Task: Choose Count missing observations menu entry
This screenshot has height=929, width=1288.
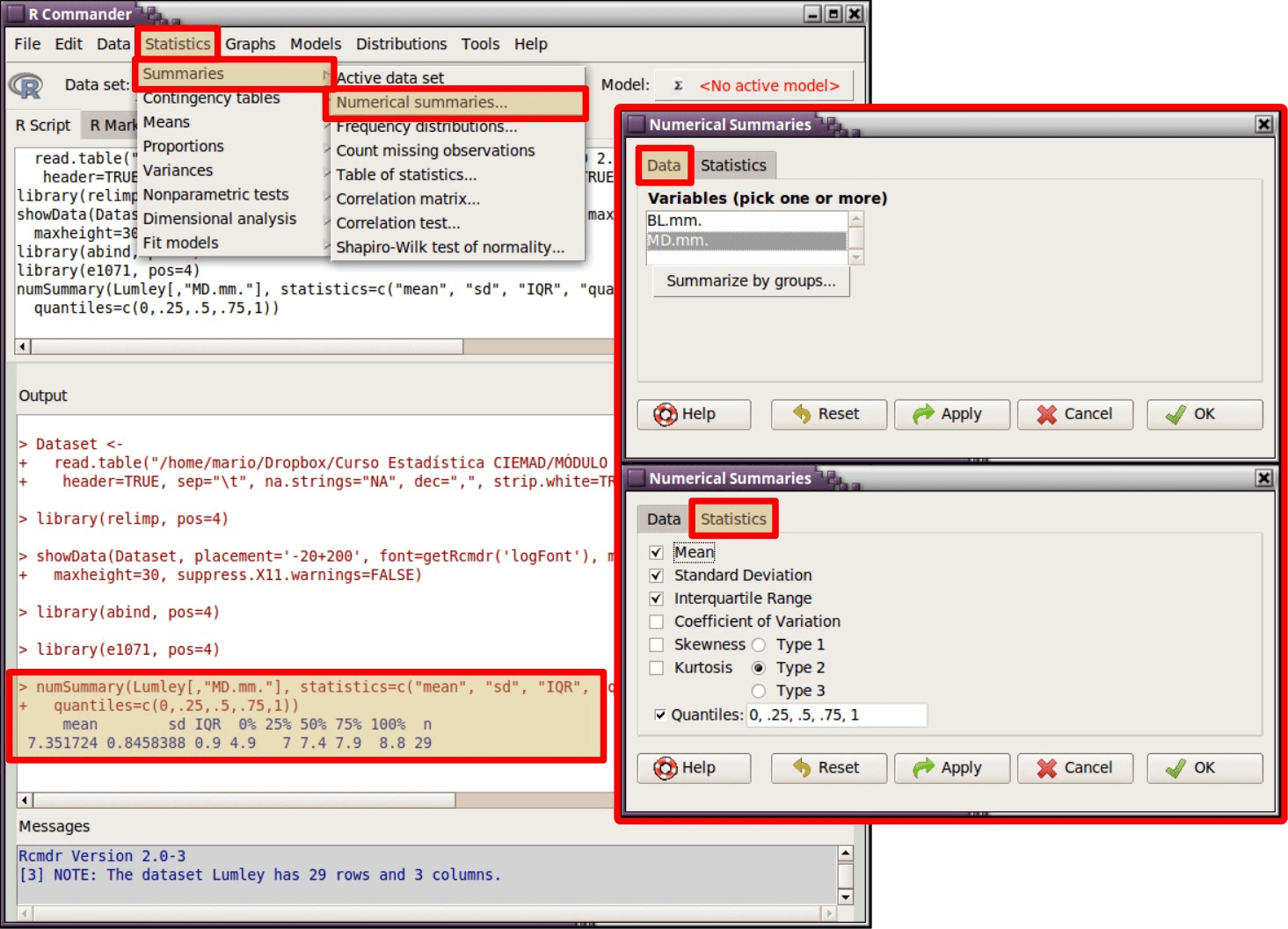Action: pyautogui.click(x=457, y=150)
